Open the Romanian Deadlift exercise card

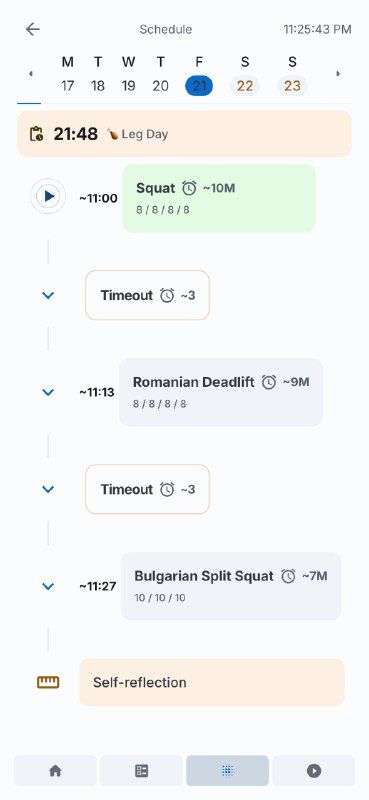click(x=221, y=392)
